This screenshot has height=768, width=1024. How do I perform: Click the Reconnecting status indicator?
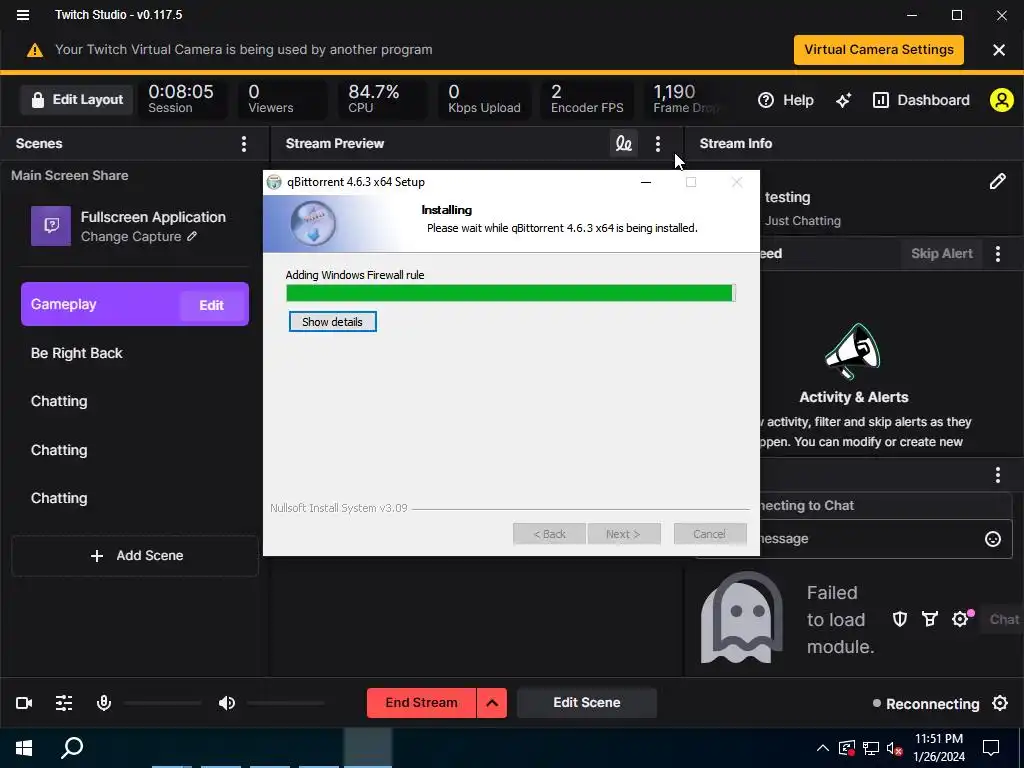tap(926, 704)
